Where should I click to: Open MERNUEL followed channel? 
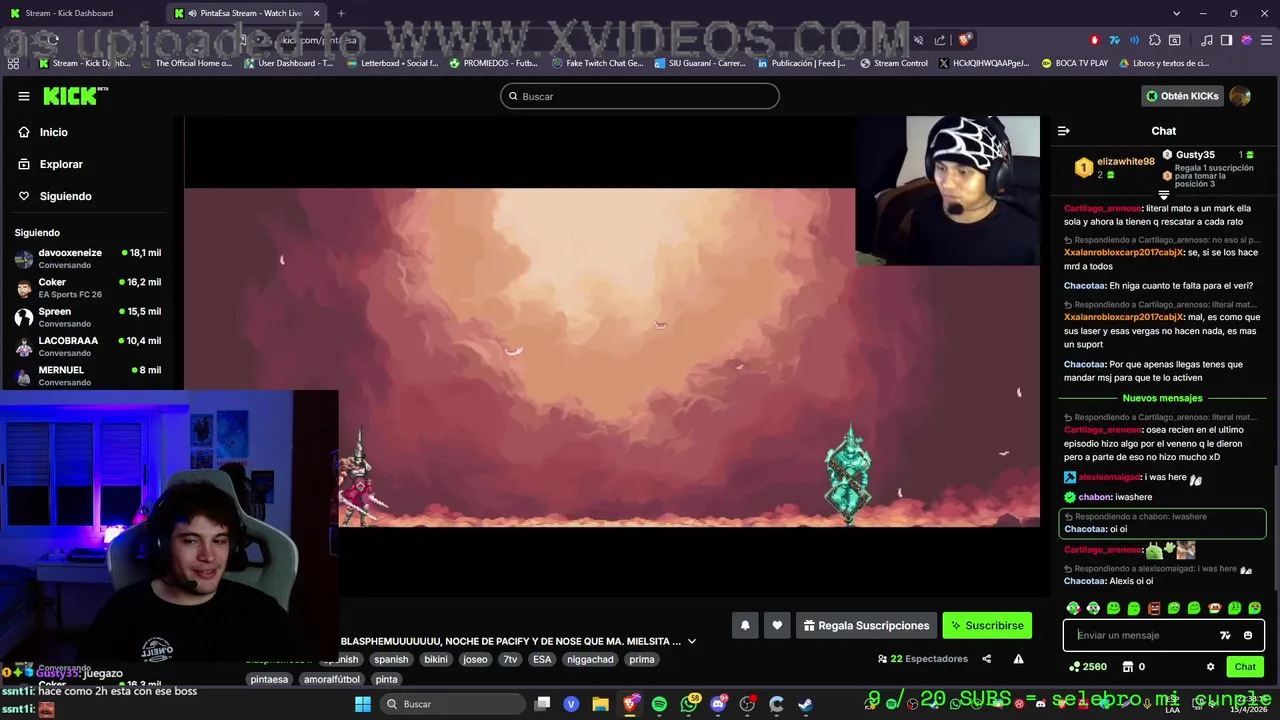point(88,375)
